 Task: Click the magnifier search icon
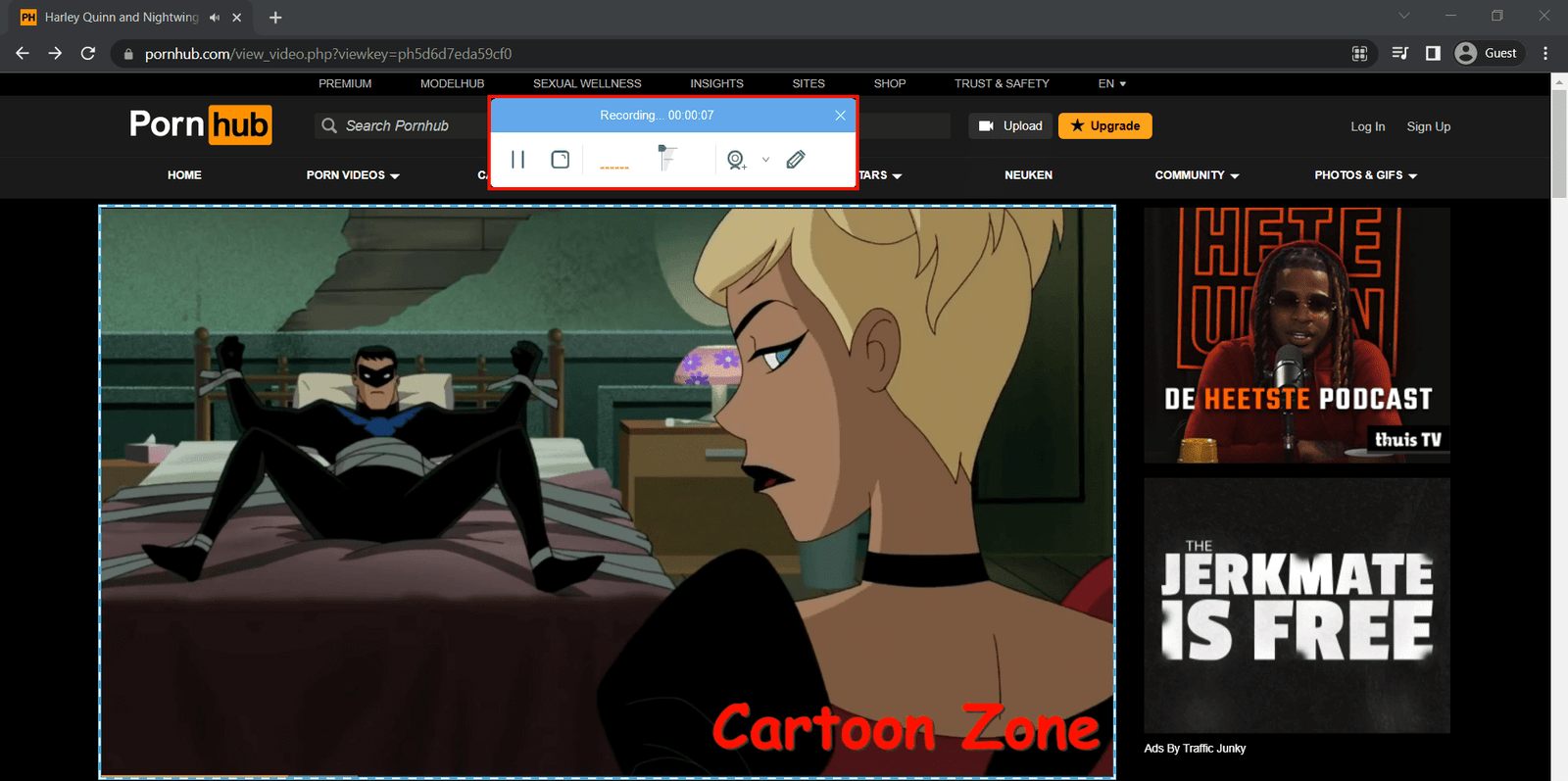(x=329, y=125)
